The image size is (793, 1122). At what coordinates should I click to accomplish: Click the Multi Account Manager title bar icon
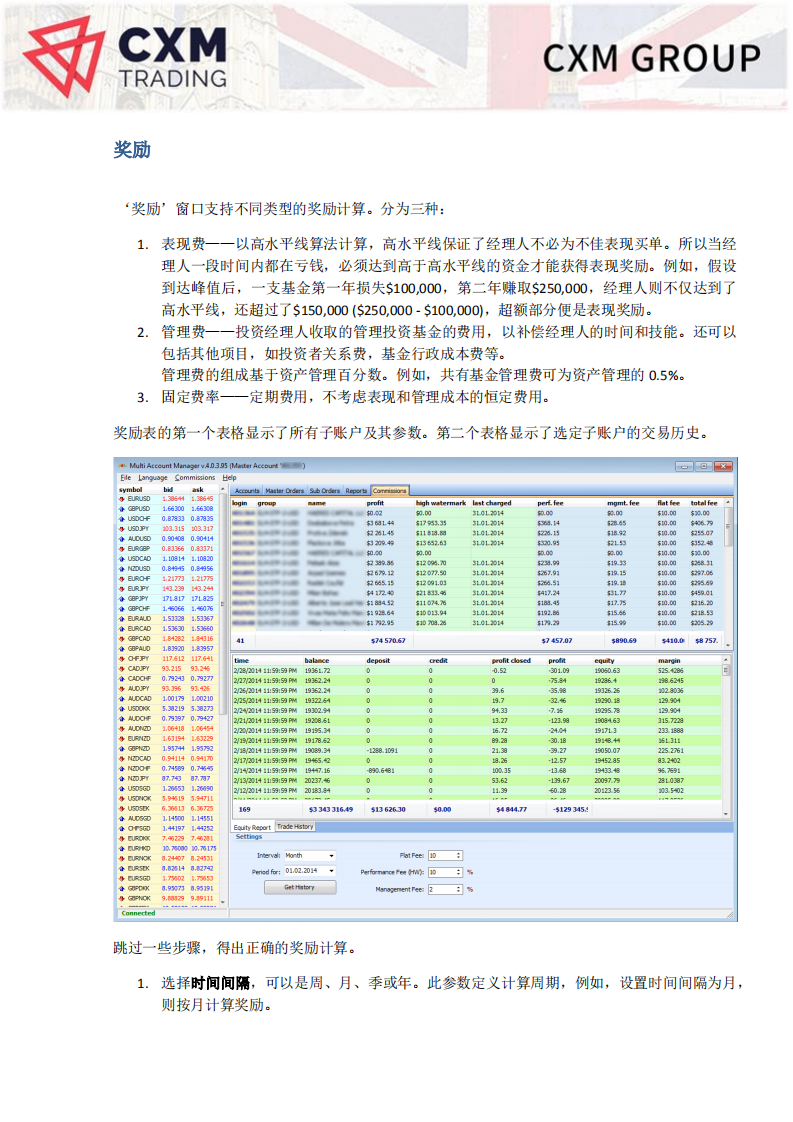[x=122, y=466]
